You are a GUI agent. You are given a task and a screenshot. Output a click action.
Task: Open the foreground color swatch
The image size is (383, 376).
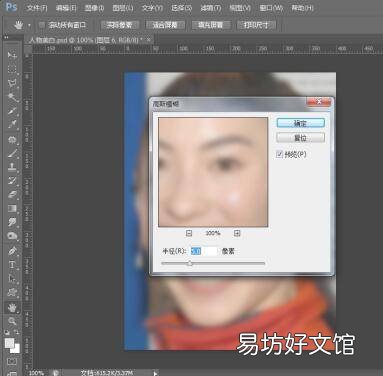[9, 342]
